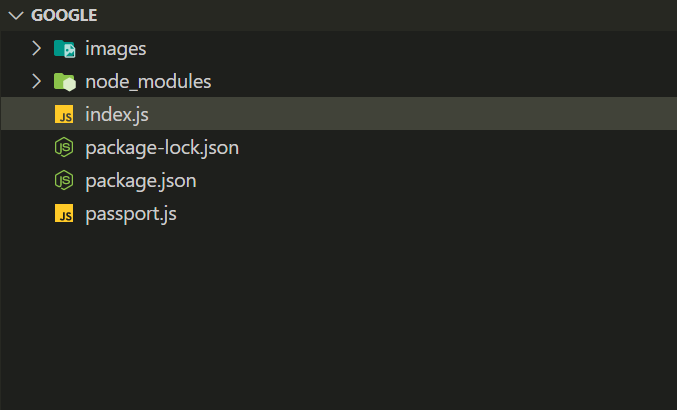This screenshot has width=677, height=410.
Task: Collapse the GOOGLE project folder chevron
Action: [x=14, y=16]
